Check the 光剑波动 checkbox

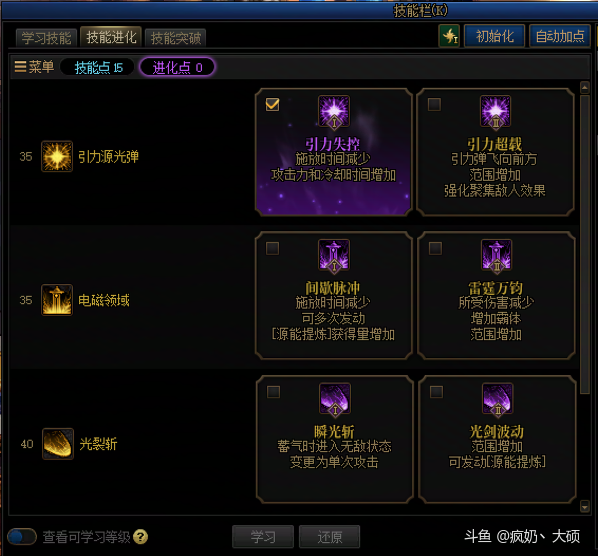coord(436,392)
